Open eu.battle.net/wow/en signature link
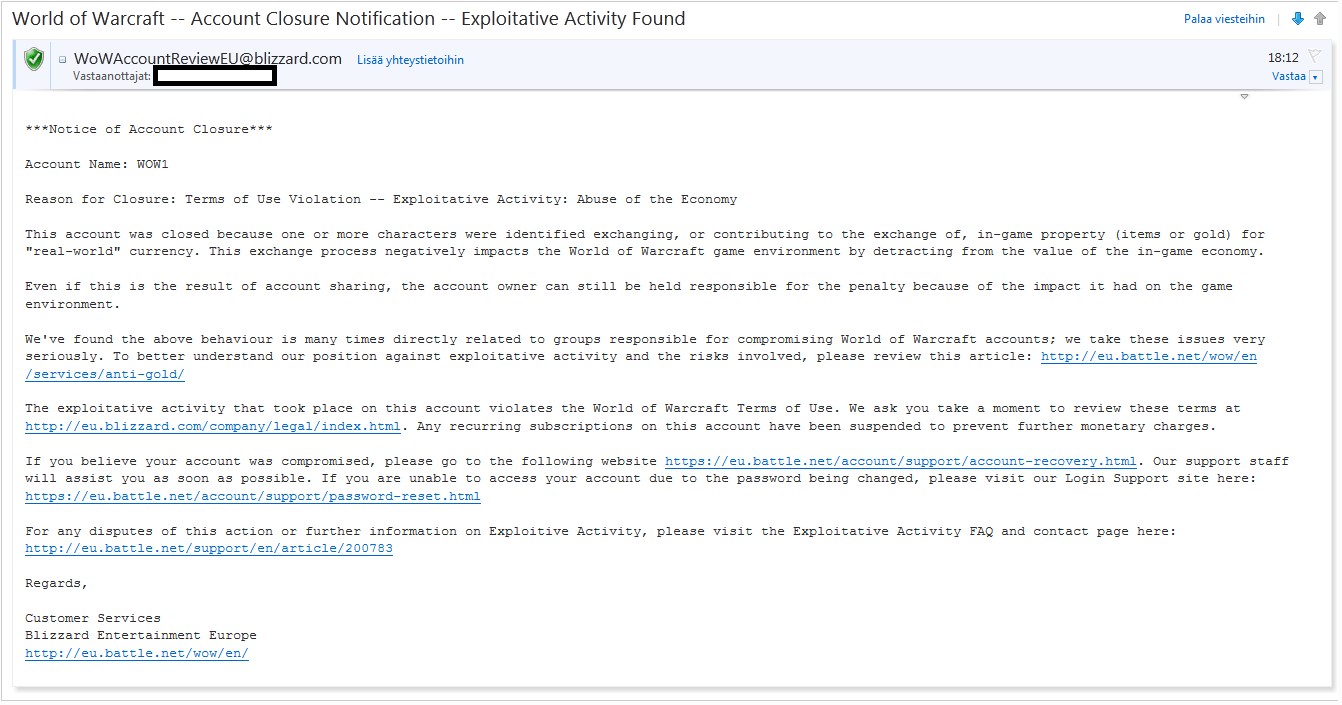This screenshot has width=1342, height=705. (x=137, y=653)
